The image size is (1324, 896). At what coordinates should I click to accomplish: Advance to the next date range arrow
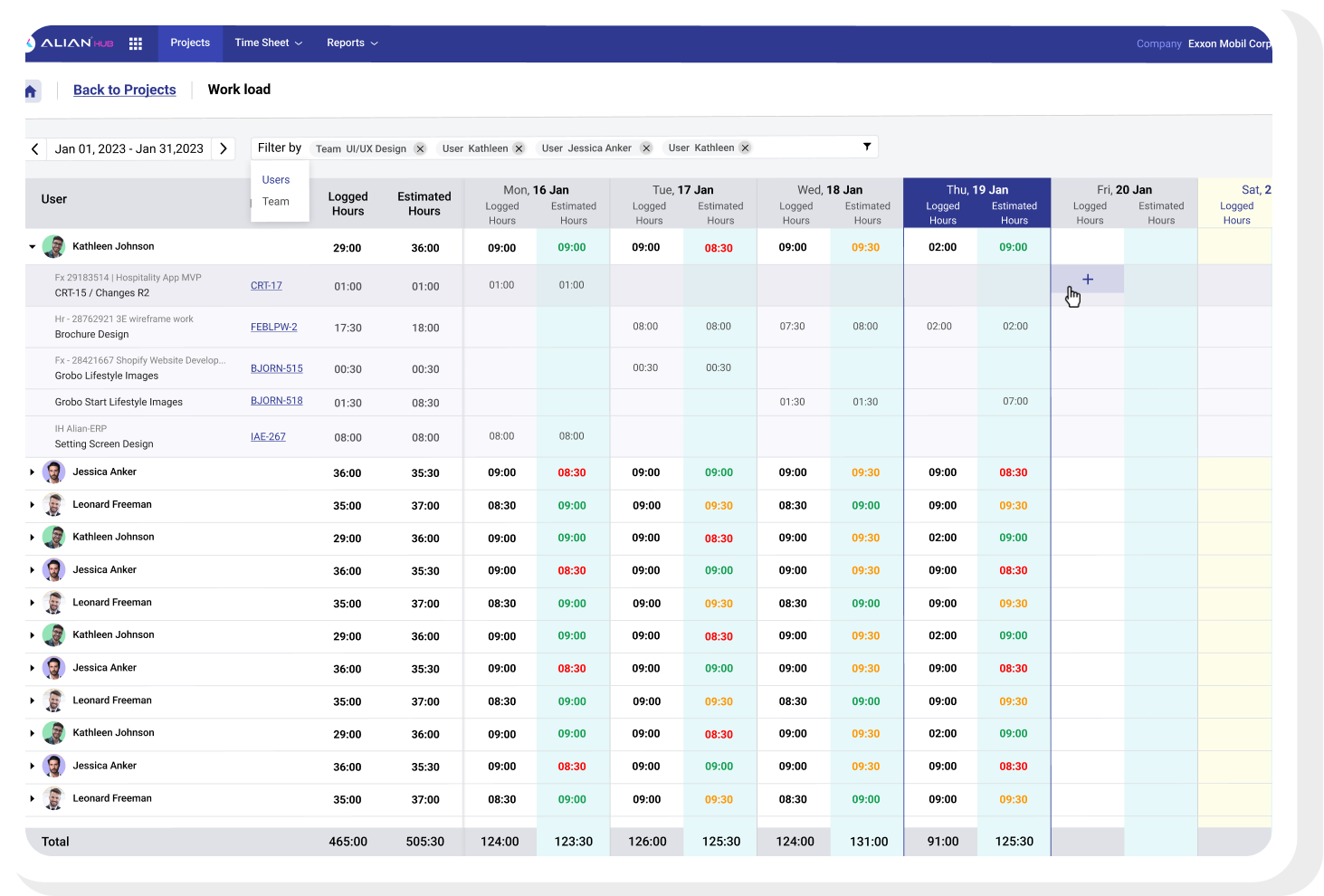[x=223, y=148]
